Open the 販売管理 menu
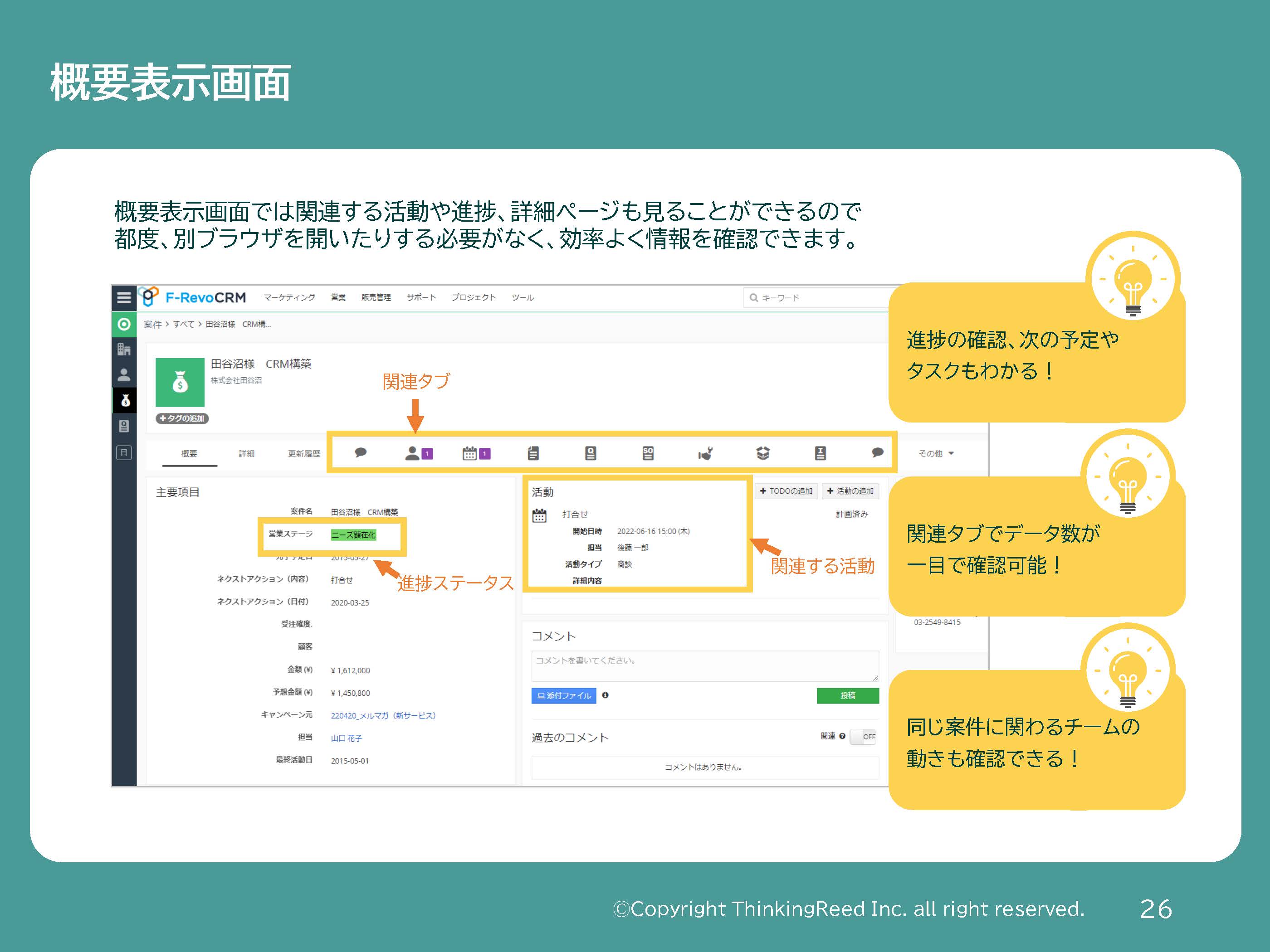 click(376, 297)
